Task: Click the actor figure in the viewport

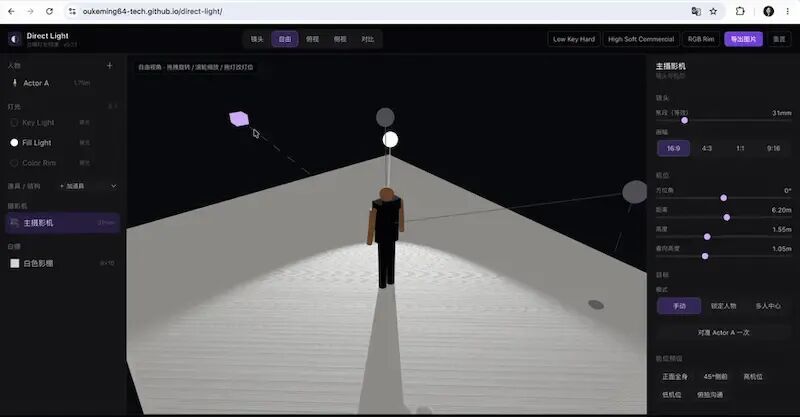Action: coord(386,237)
